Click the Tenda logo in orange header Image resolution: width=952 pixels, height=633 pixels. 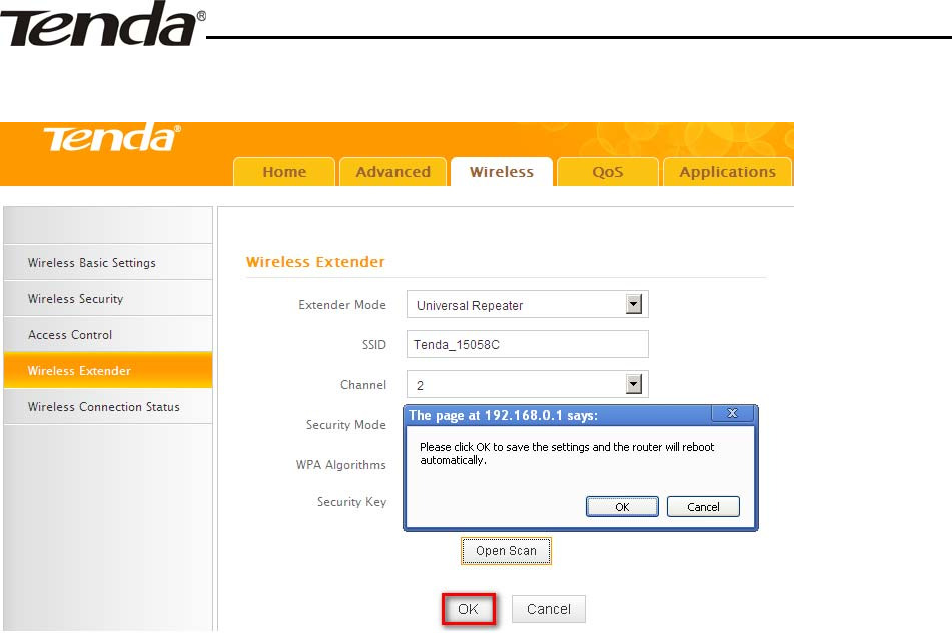112,138
